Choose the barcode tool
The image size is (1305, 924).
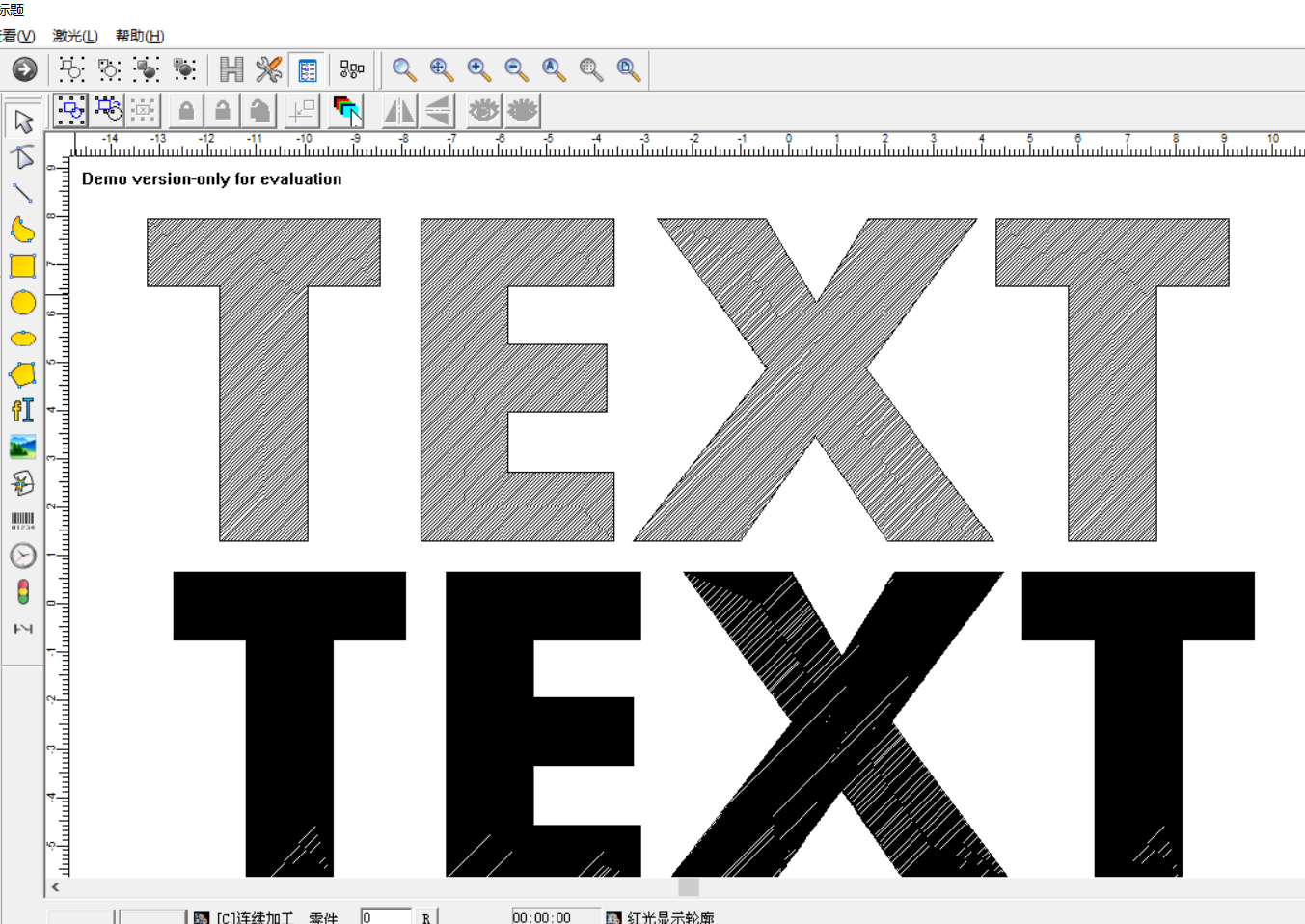coord(23,521)
